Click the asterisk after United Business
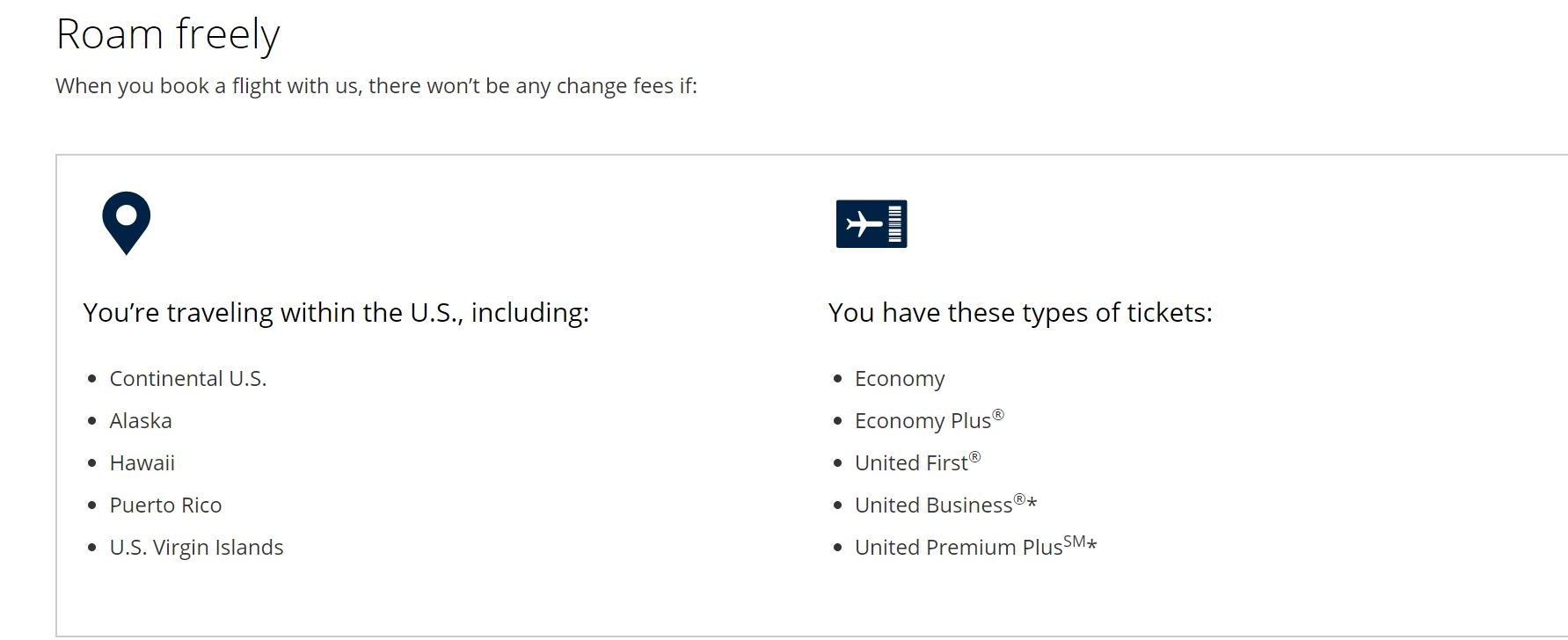 click(x=1032, y=505)
